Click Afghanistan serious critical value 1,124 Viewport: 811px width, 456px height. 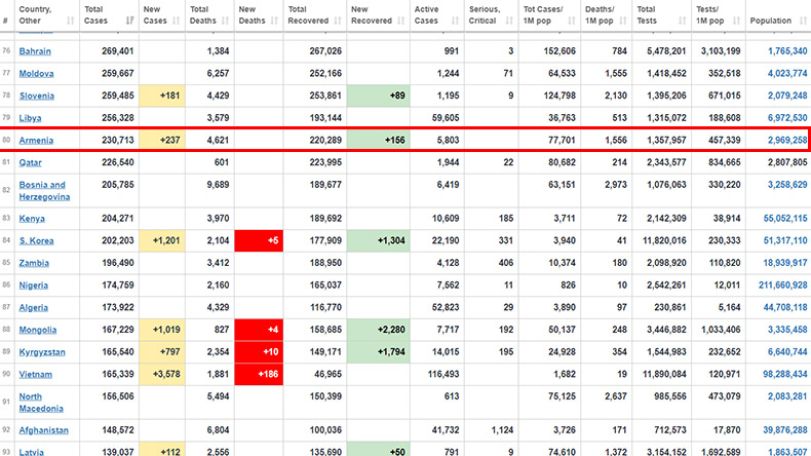click(x=501, y=430)
